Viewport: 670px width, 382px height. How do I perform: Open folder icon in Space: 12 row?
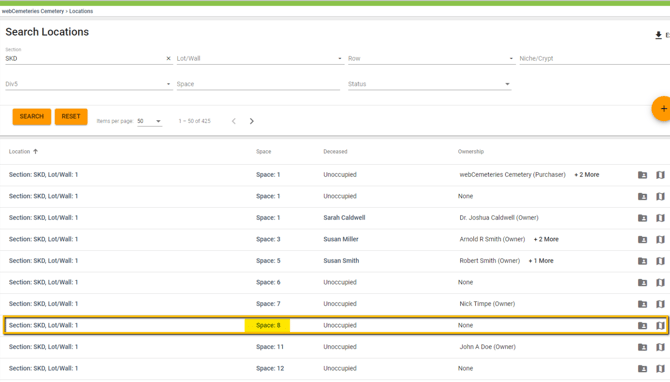pyautogui.click(x=642, y=368)
